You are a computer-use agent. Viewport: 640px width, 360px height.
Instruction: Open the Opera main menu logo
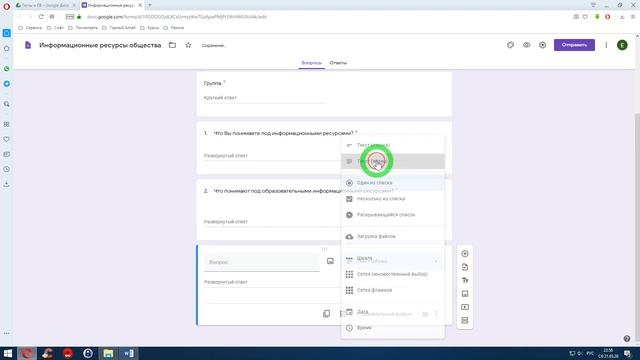(6, 6)
